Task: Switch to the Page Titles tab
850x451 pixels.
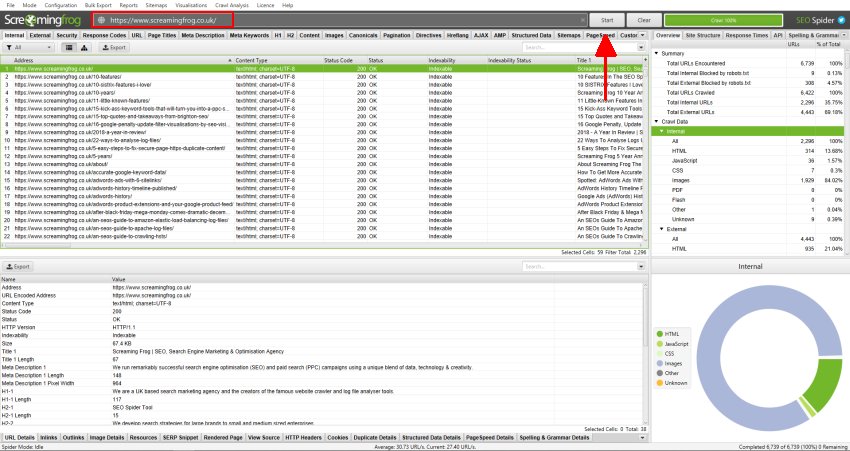Action: [x=162, y=35]
